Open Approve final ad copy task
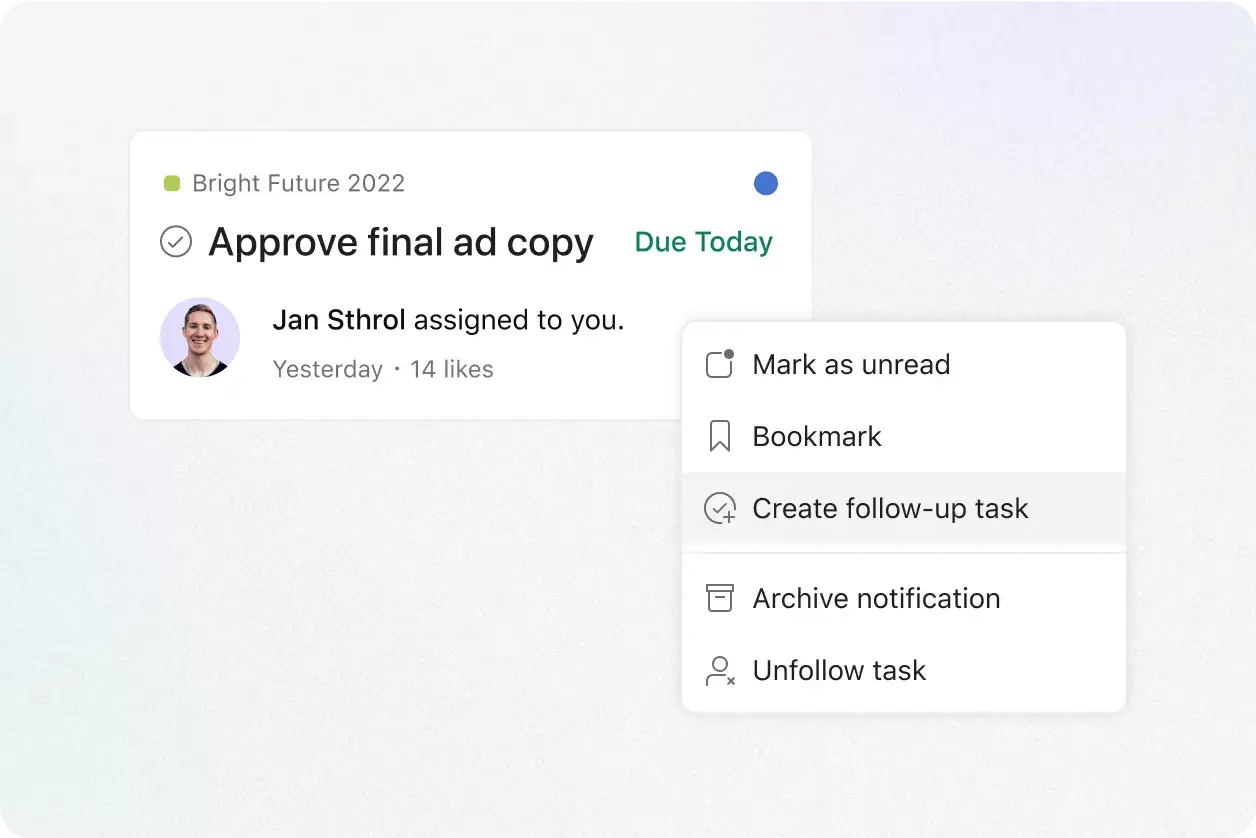Image resolution: width=1256 pixels, height=838 pixels. point(401,243)
